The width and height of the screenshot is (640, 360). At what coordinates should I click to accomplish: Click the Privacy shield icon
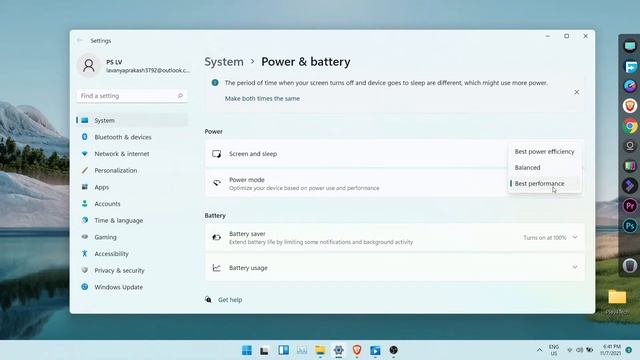tap(84, 270)
